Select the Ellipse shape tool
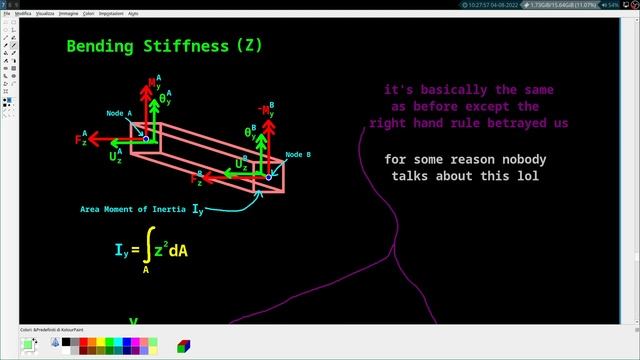The image size is (640, 360). [x=13, y=76]
